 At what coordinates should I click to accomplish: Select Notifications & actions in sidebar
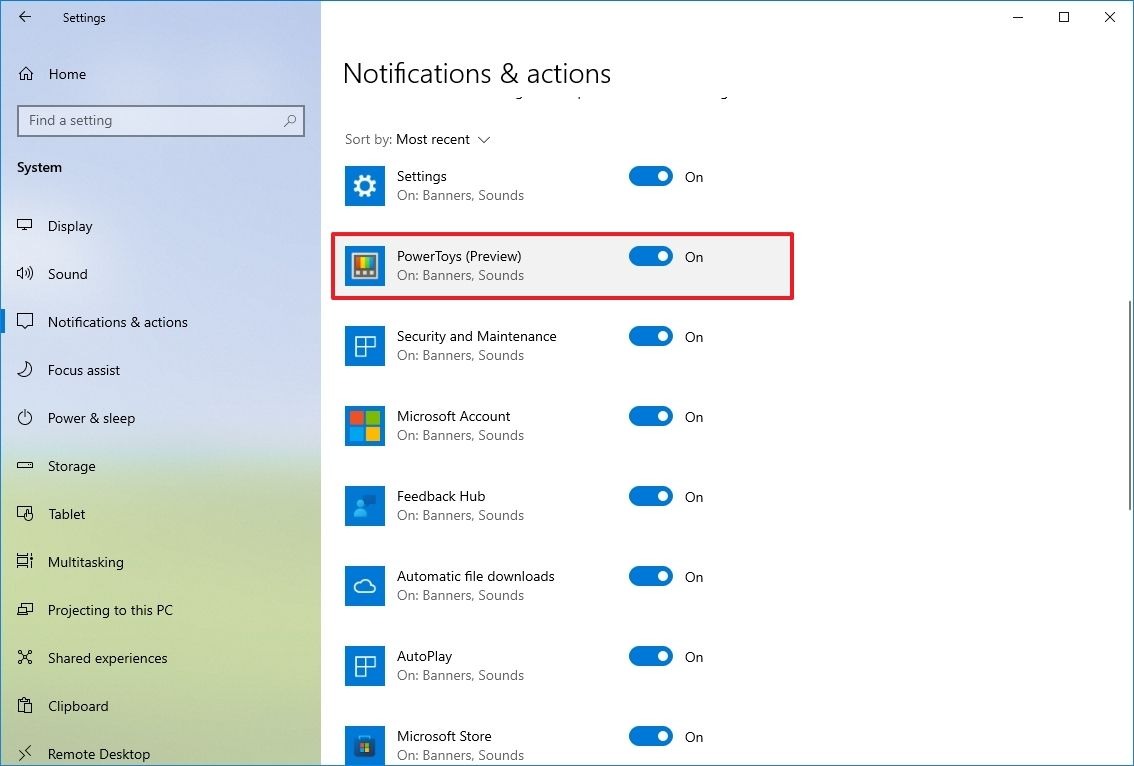161,322
